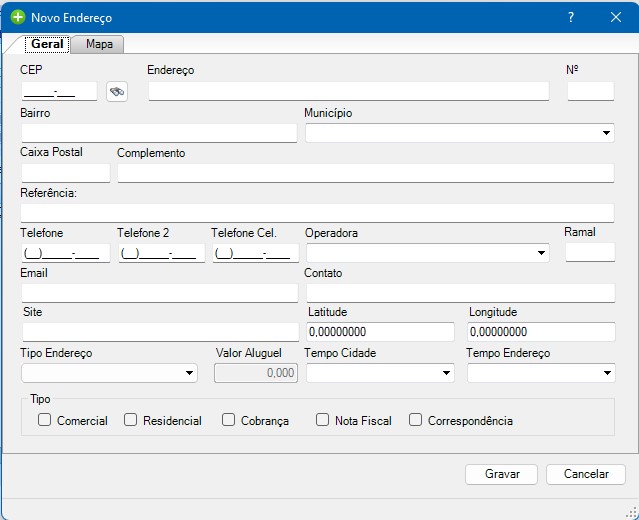This screenshot has width=639, height=520.
Task: Open the Município dropdown
Action: tap(606, 133)
